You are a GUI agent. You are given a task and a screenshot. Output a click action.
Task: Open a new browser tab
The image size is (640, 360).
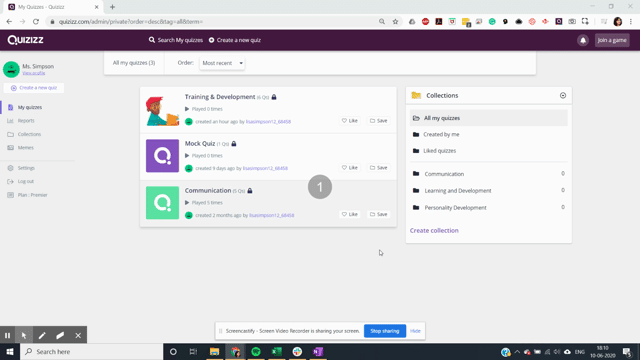(x=112, y=7)
